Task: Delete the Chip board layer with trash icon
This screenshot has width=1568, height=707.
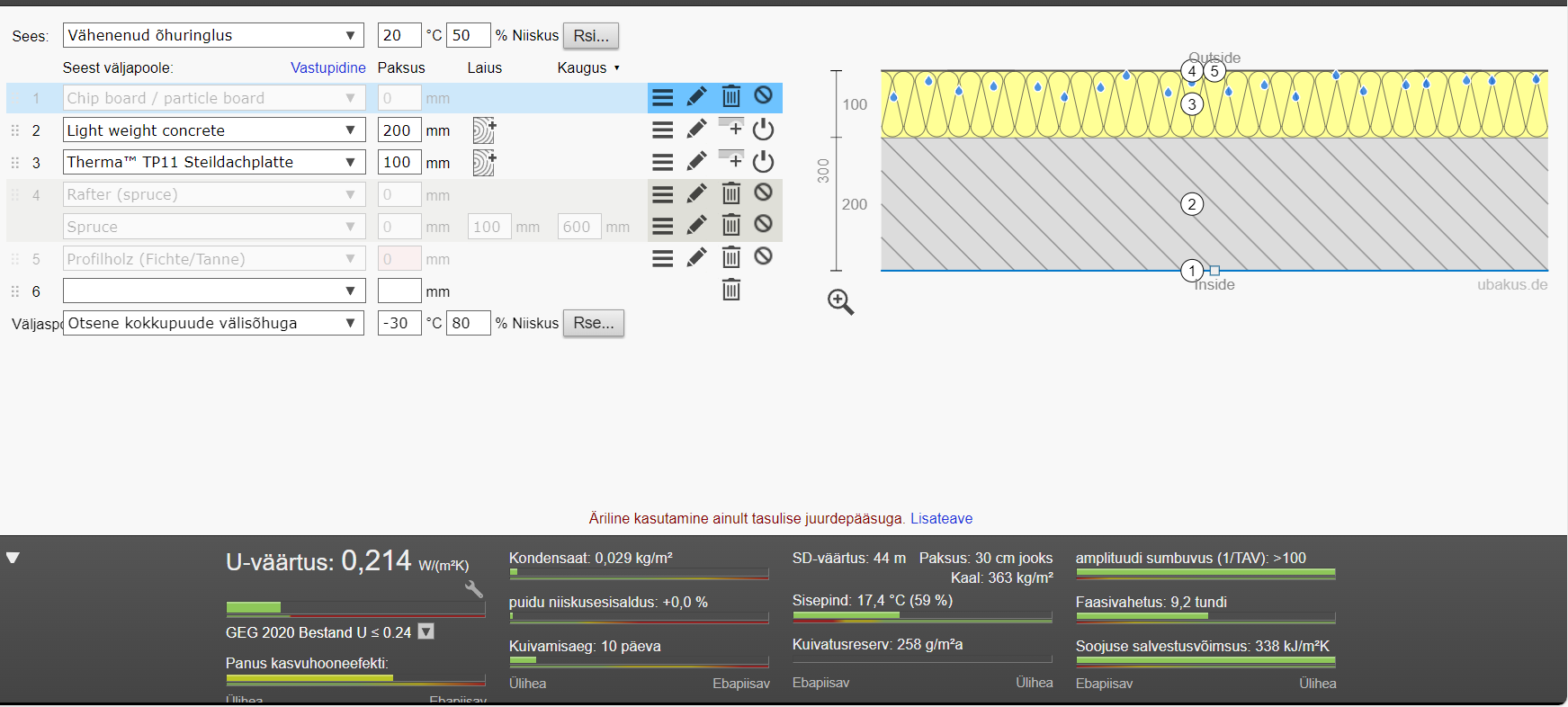Action: pos(731,96)
